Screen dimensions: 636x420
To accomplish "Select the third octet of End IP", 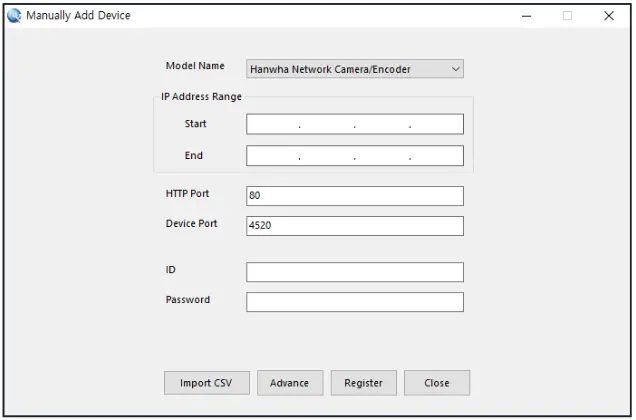I will click(x=382, y=156).
